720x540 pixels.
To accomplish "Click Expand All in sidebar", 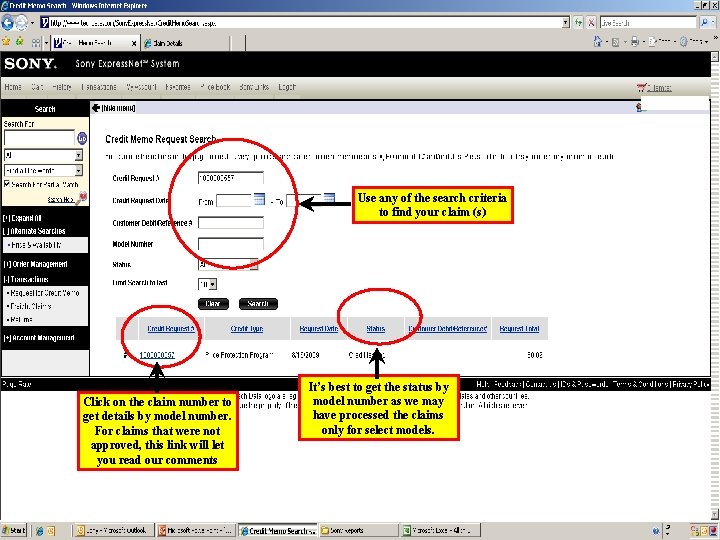I will pos(22,218).
